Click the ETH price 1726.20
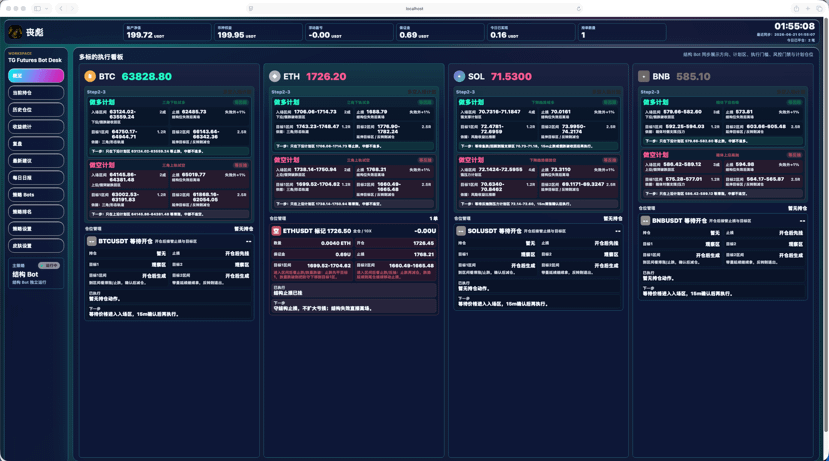The image size is (829, 461). point(326,77)
